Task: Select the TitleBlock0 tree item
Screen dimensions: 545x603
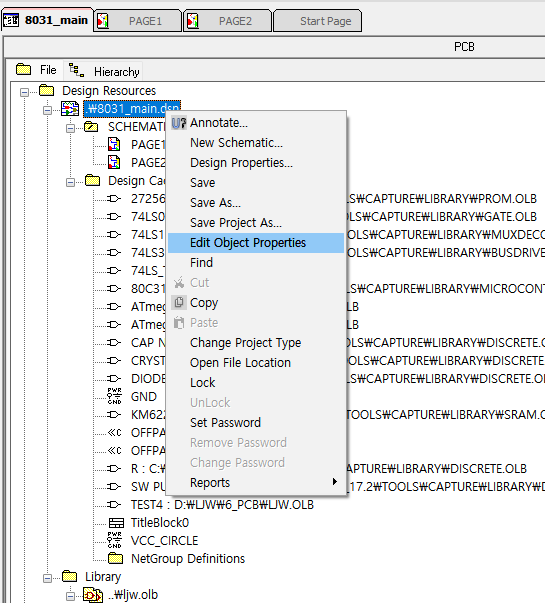Action: point(160,523)
